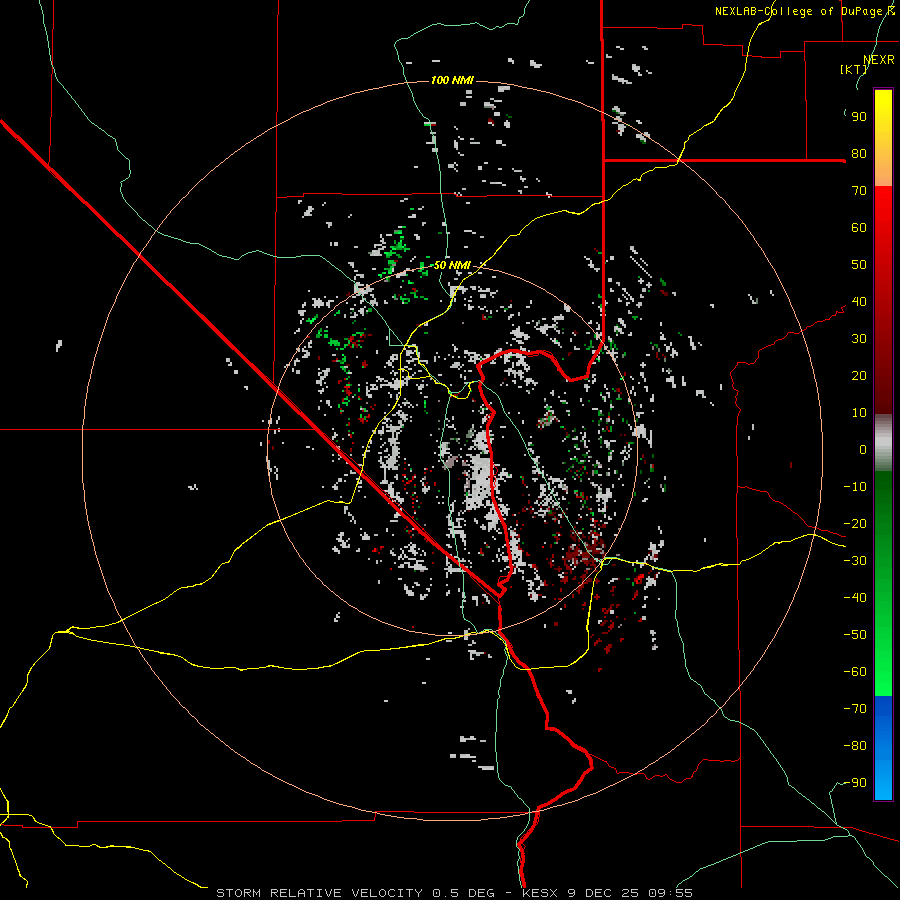Click the -50 value on the velocity scale

tap(855, 635)
